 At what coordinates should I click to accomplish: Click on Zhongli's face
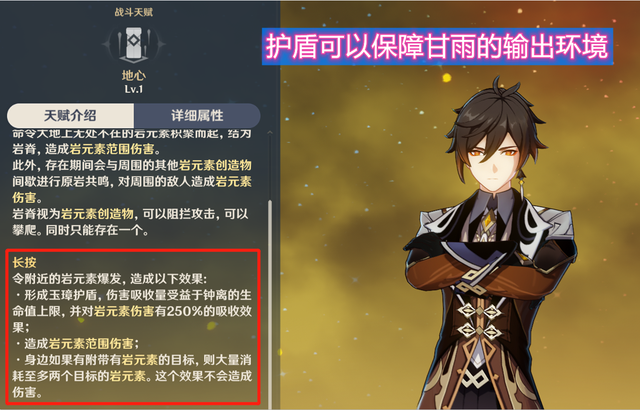(495, 160)
